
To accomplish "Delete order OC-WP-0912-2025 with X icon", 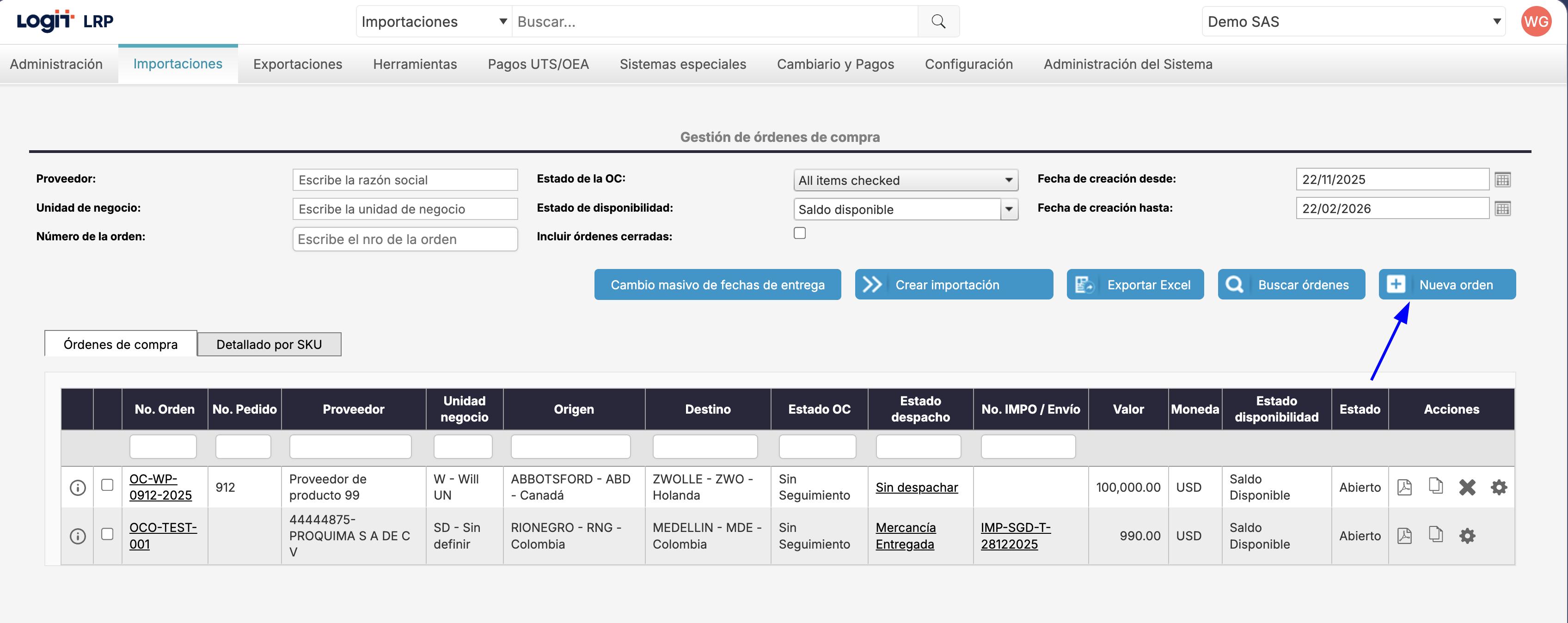I will (1467, 487).
